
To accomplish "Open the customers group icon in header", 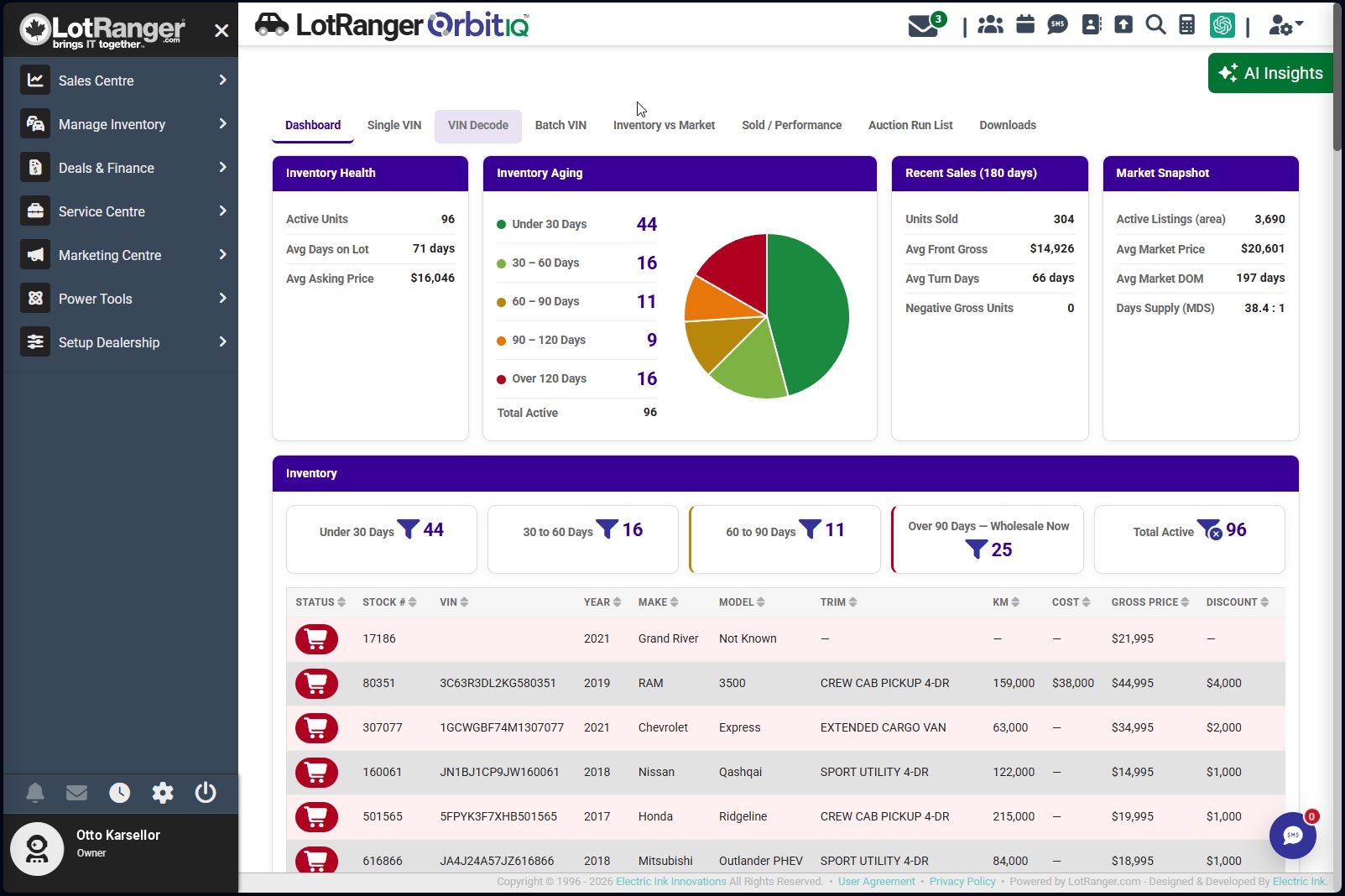I will [x=991, y=24].
